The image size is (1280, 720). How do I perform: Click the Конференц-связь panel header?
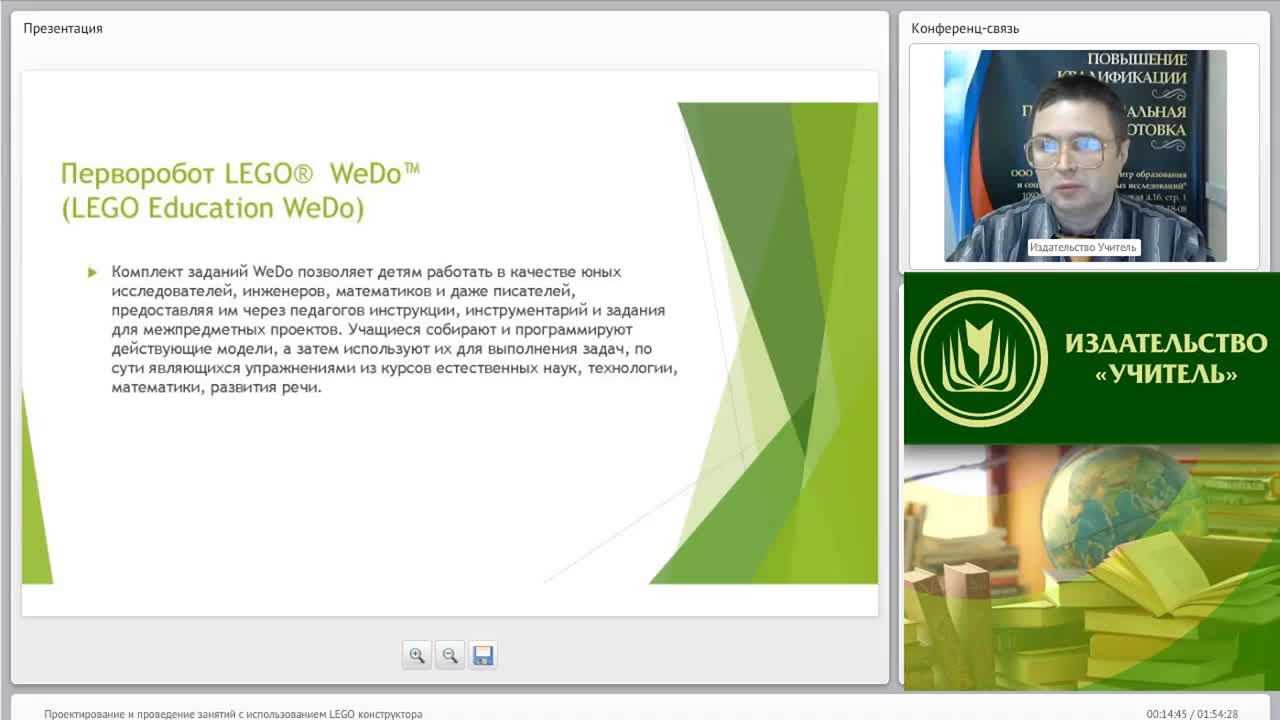pos(965,28)
